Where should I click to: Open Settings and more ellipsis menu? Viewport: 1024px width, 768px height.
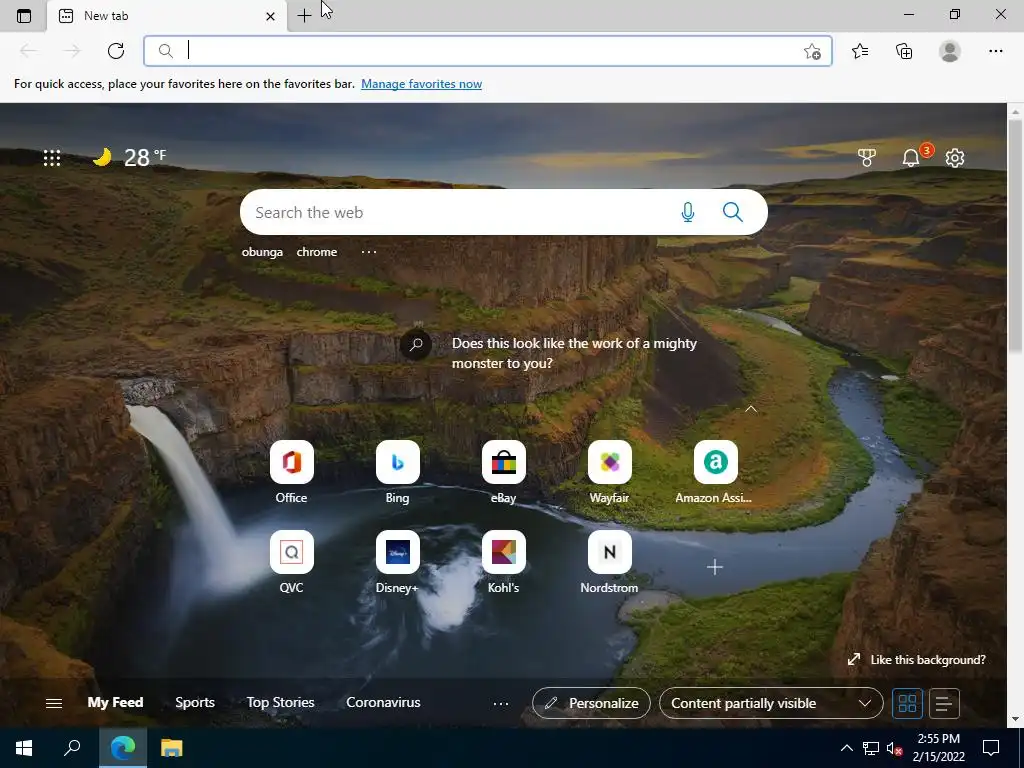tap(995, 51)
